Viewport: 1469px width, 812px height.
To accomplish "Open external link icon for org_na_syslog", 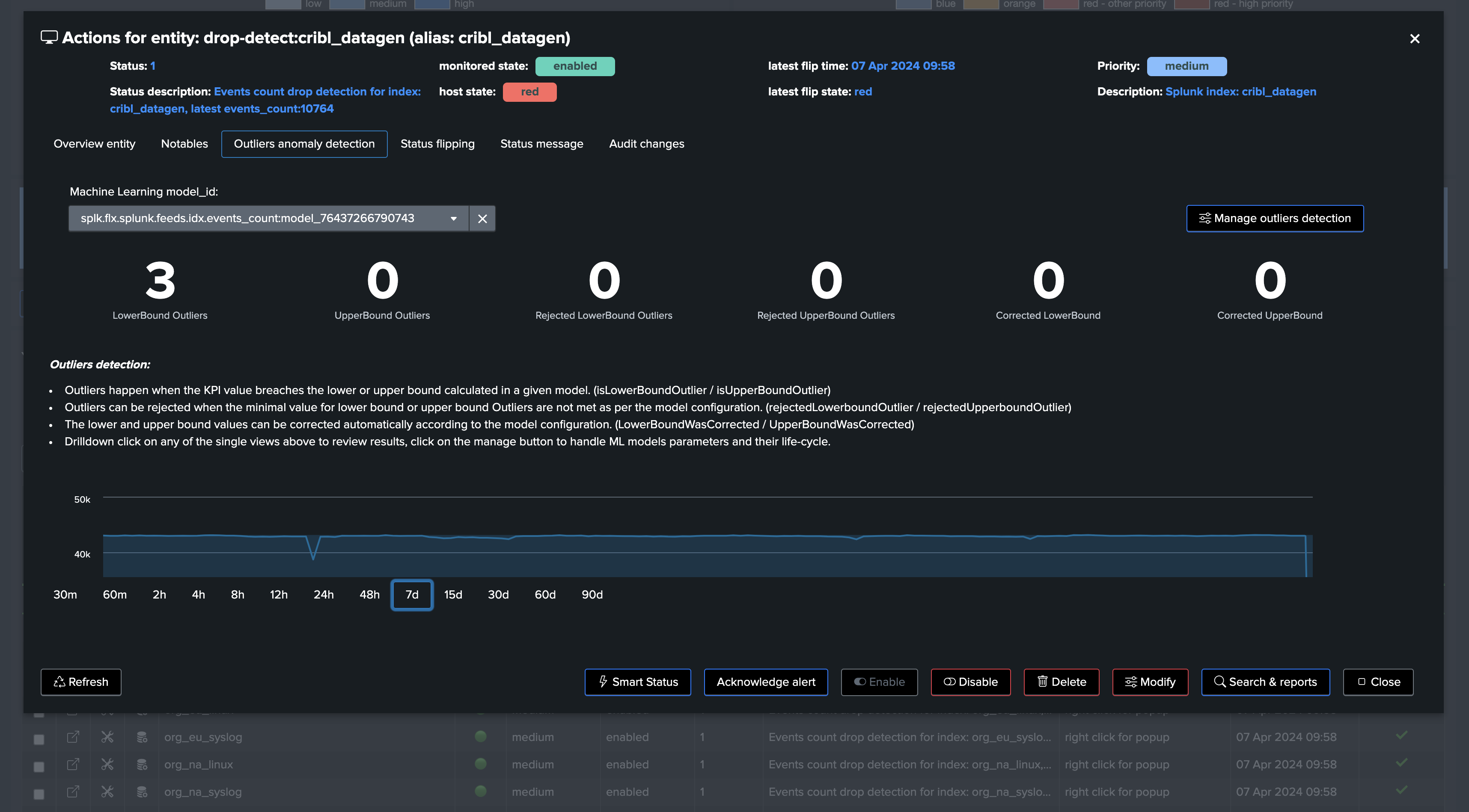I will [73, 791].
